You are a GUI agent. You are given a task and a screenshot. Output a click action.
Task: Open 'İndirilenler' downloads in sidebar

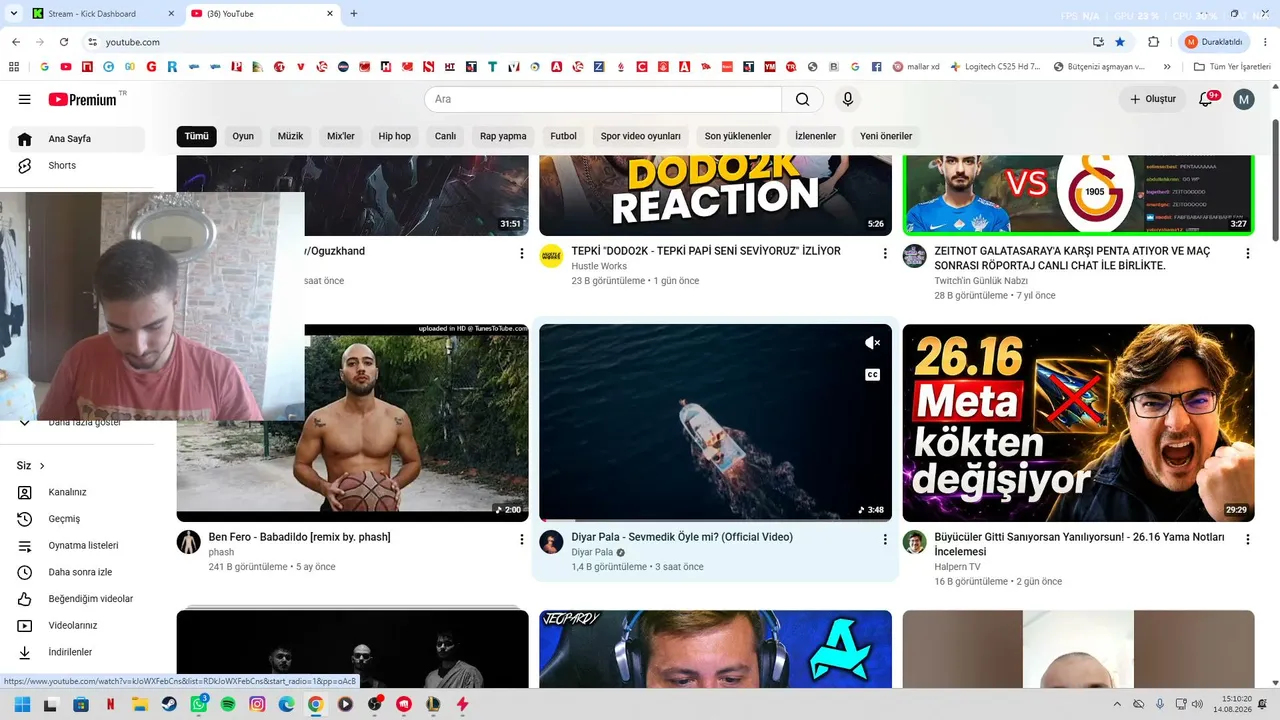(x=70, y=652)
